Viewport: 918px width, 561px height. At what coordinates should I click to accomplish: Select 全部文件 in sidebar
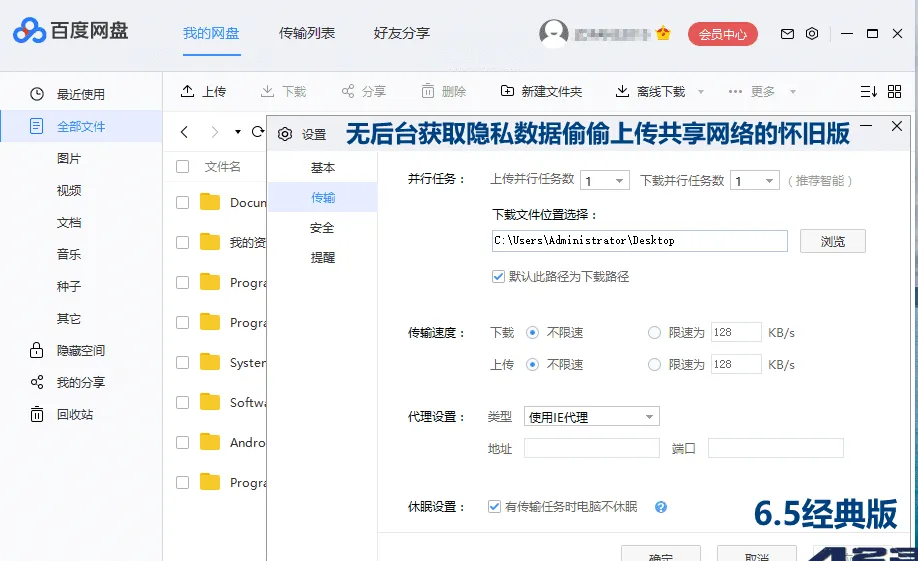(x=81, y=126)
